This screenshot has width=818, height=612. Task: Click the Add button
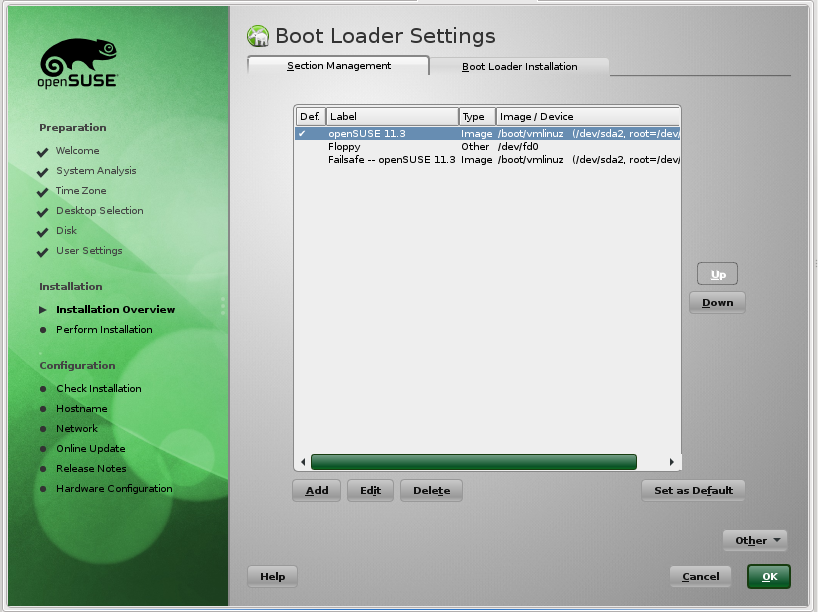click(317, 490)
